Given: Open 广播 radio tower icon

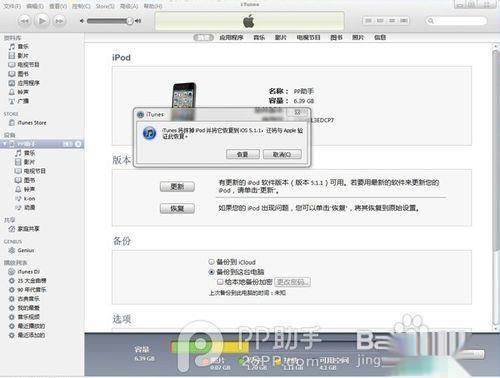Looking at the screenshot, I should tap(19, 101).
